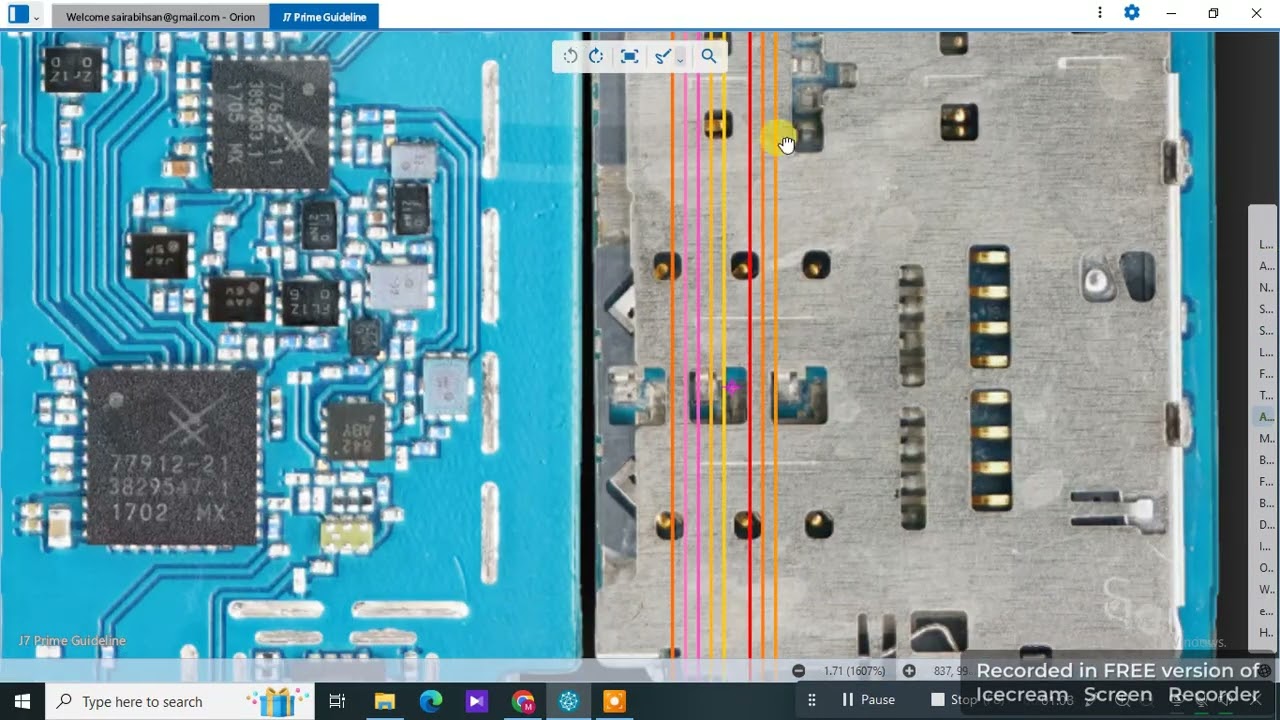Select the 'e...' item in side list

tap(1266, 611)
